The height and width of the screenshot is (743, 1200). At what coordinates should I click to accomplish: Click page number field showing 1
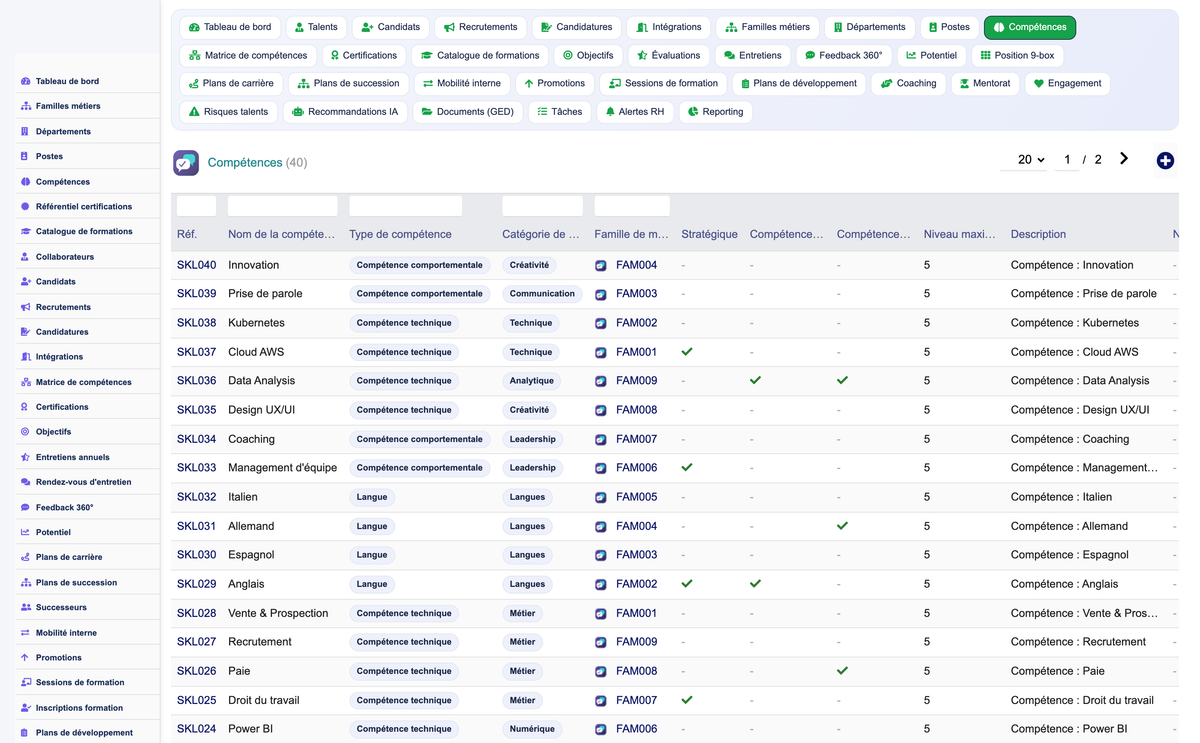point(1067,160)
